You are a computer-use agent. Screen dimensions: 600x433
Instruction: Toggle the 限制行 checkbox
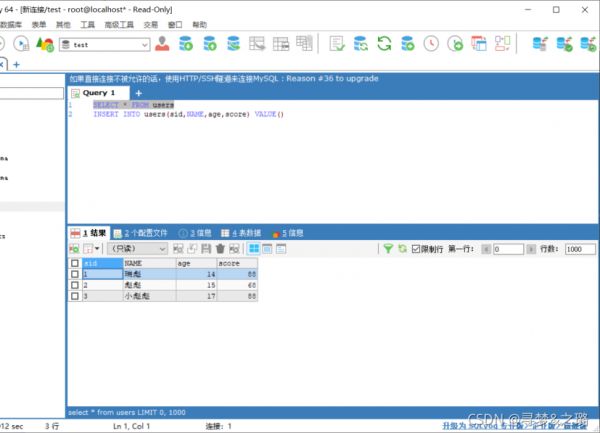[416, 248]
